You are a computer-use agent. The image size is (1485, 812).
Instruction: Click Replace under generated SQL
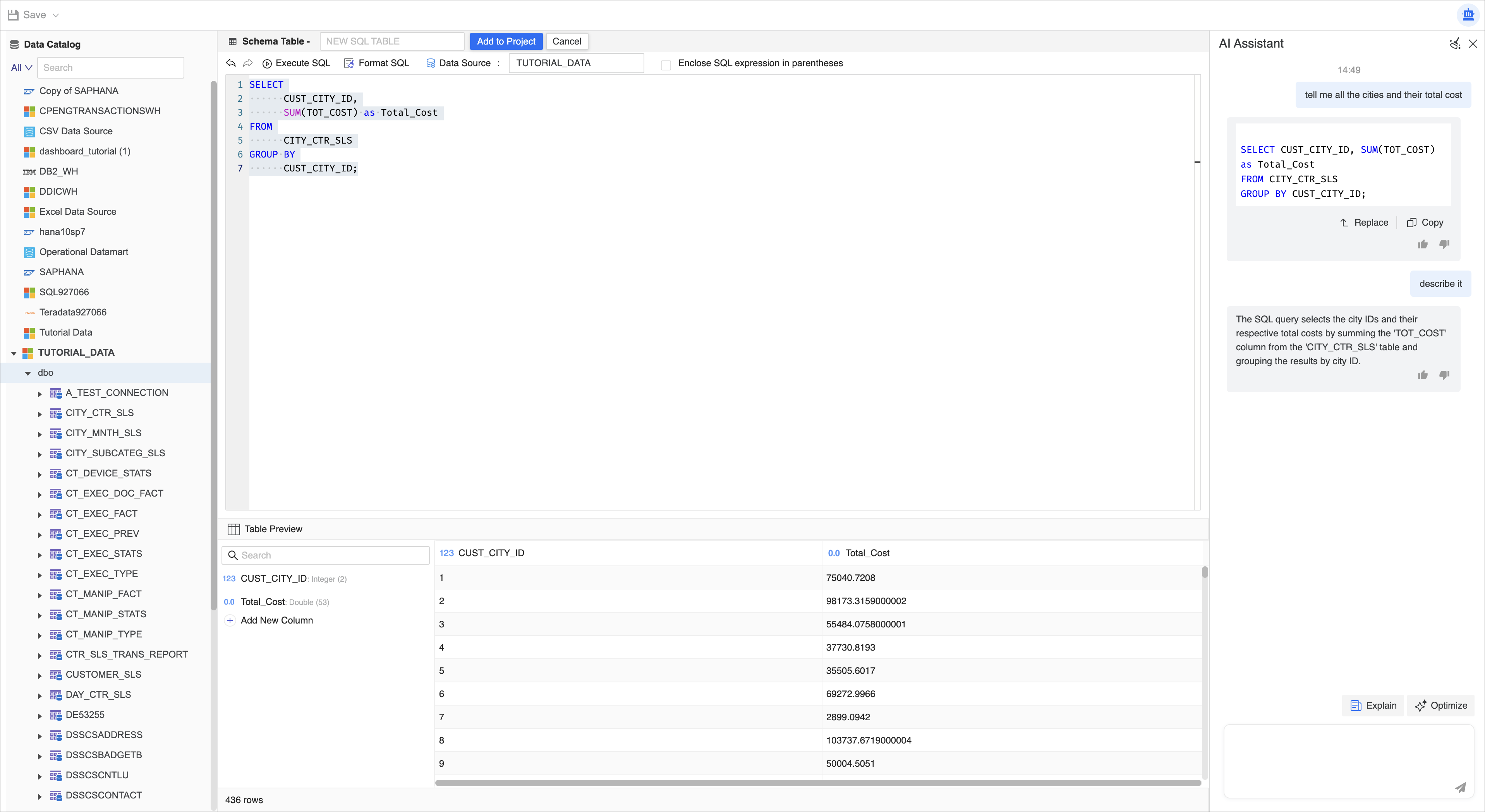(1365, 223)
